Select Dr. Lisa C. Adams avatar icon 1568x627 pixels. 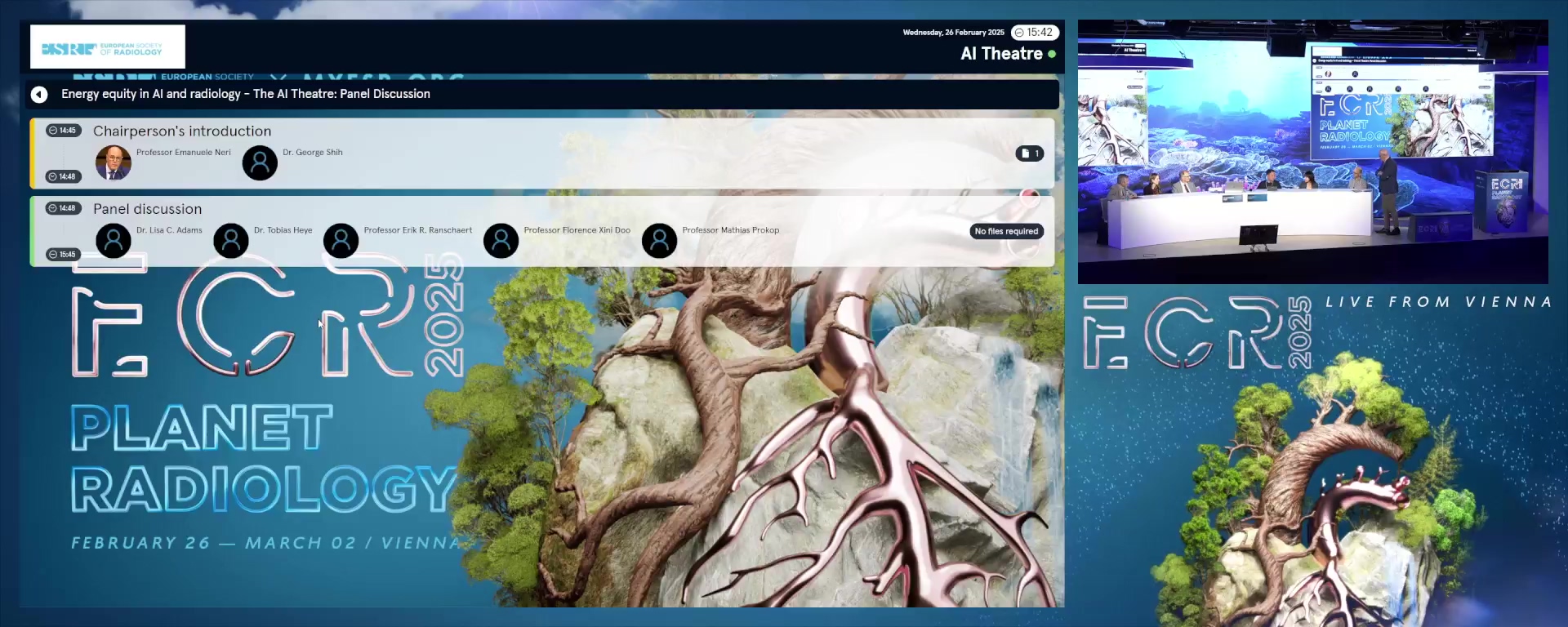pos(114,241)
